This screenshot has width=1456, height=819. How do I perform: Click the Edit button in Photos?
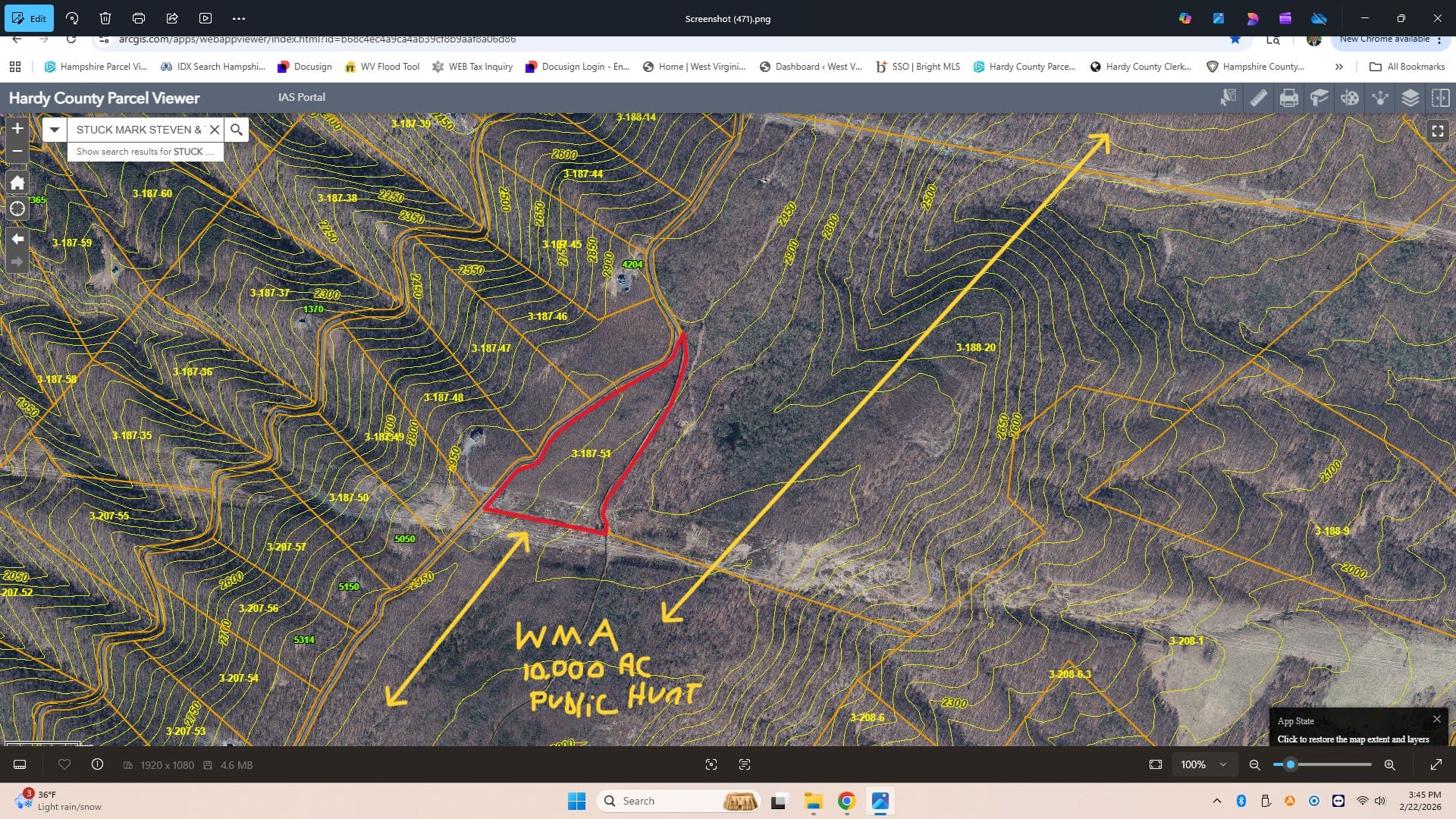pyautogui.click(x=29, y=18)
